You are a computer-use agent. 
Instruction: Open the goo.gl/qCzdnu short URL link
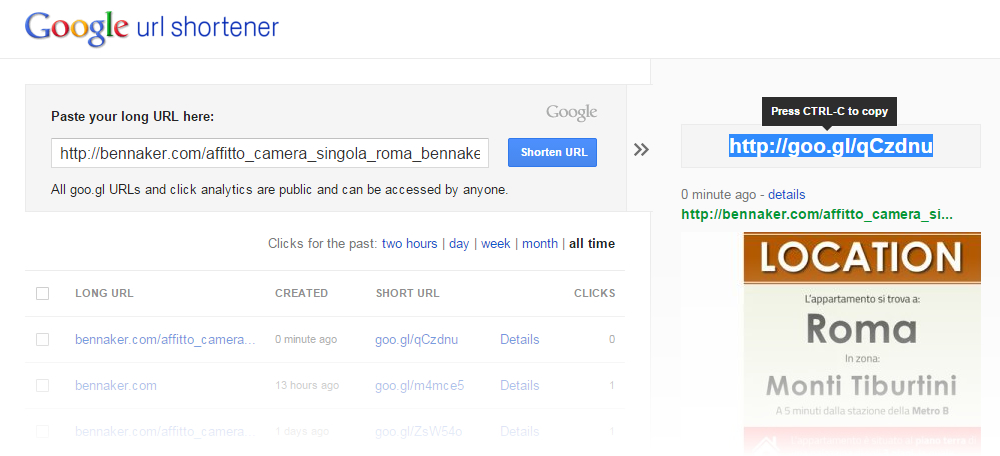pyautogui.click(x=416, y=339)
